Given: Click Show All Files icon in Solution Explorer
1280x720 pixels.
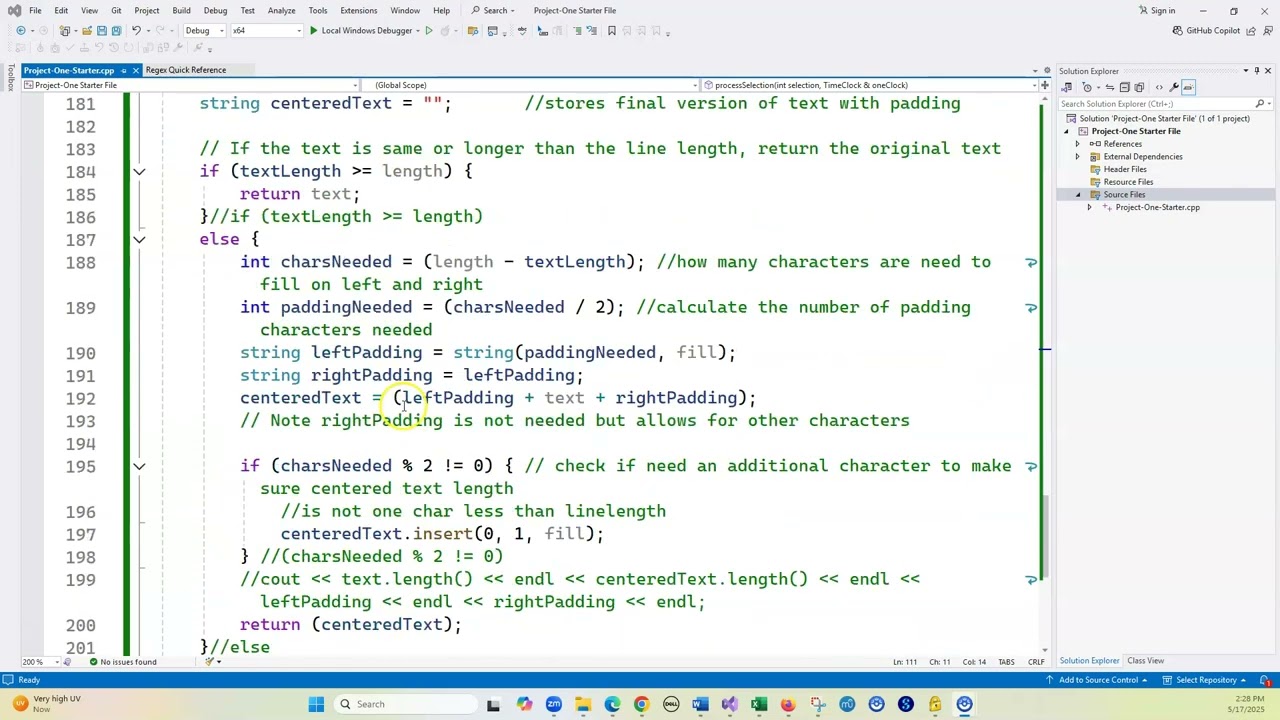Looking at the screenshot, I should coord(1139,87).
